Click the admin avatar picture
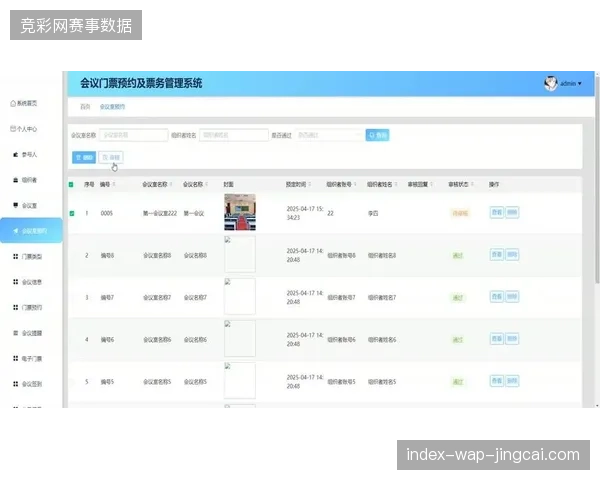The height and width of the screenshot is (480, 600). click(551, 83)
